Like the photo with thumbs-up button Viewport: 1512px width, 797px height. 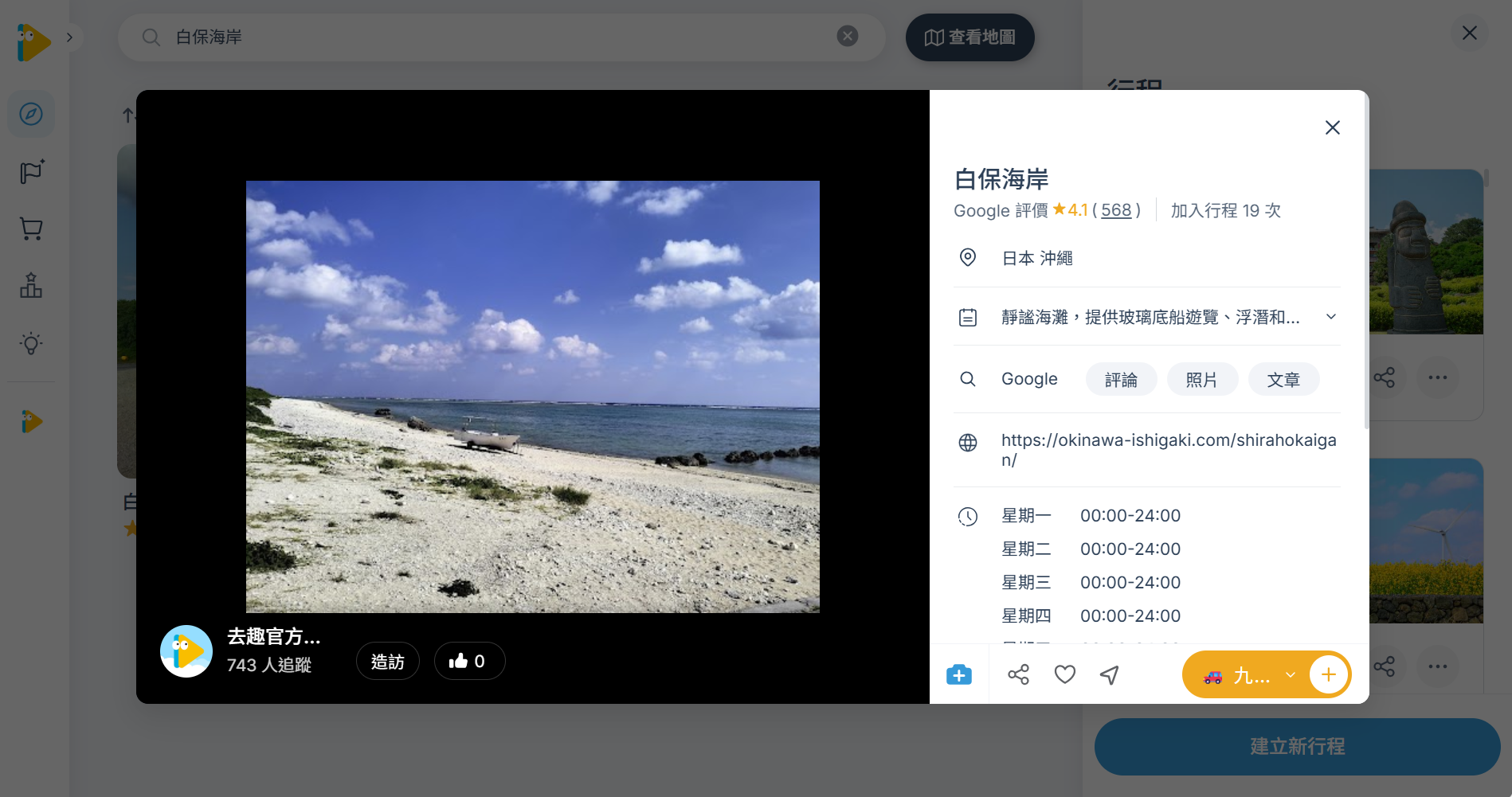(469, 661)
